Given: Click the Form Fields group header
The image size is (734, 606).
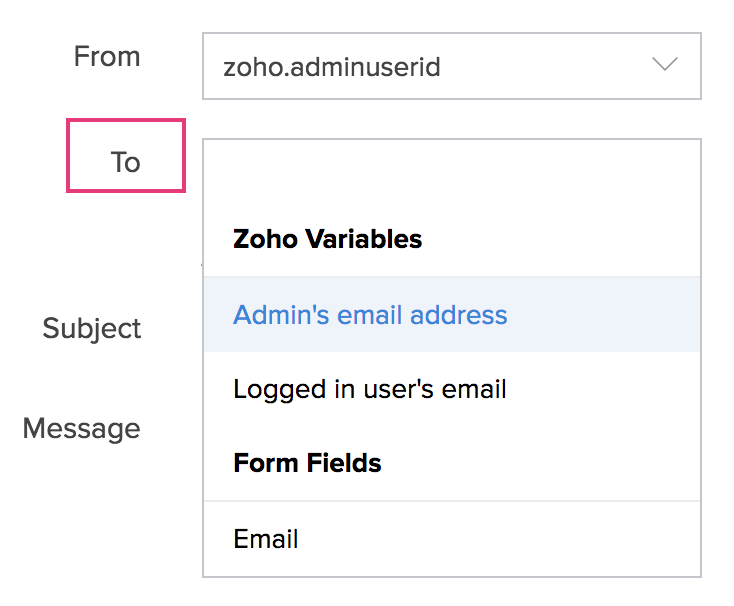Looking at the screenshot, I should coord(307,463).
